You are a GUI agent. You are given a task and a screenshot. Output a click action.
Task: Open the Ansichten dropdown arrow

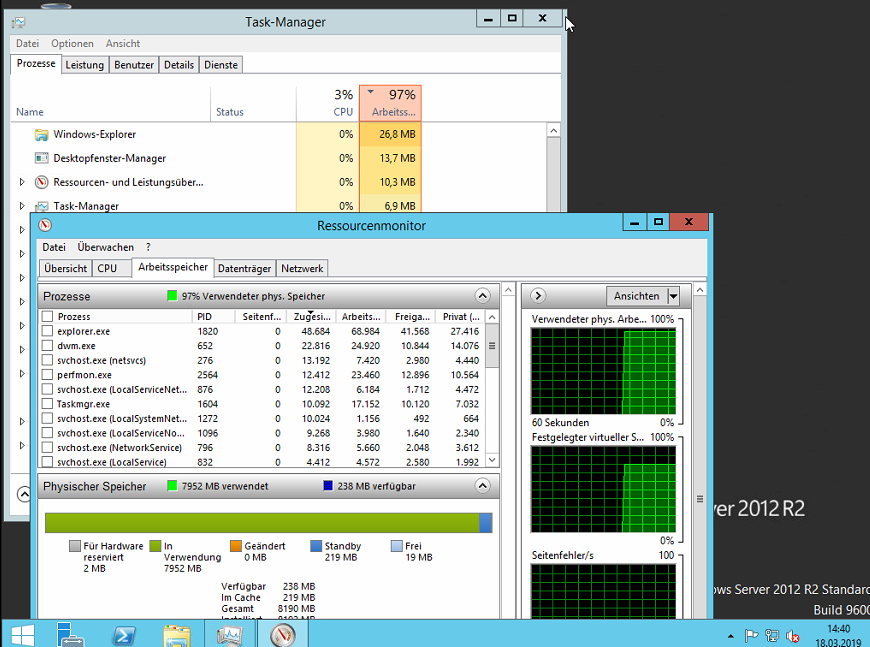673,296
